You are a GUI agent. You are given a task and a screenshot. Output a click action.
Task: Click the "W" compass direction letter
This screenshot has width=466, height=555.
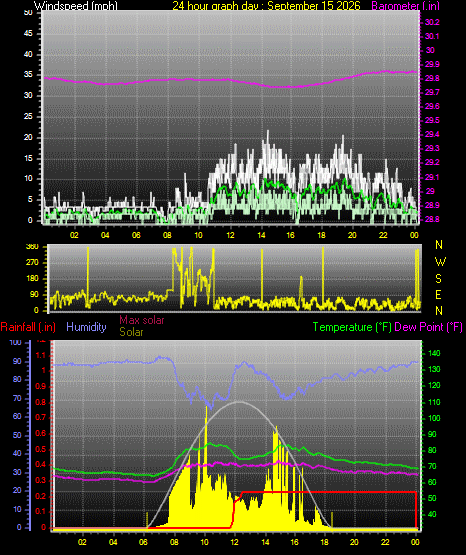coord(440,262)
